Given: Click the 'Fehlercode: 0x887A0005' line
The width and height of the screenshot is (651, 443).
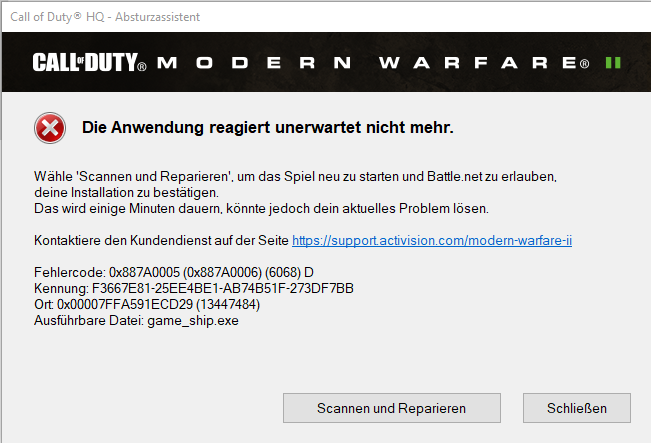Looking at the screenshot, I should tap(174, 272).
